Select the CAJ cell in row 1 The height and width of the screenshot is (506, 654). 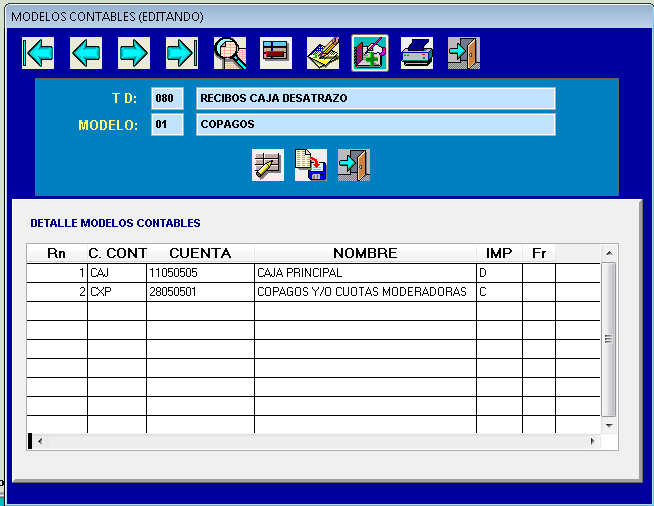click(x=117, y=273)
